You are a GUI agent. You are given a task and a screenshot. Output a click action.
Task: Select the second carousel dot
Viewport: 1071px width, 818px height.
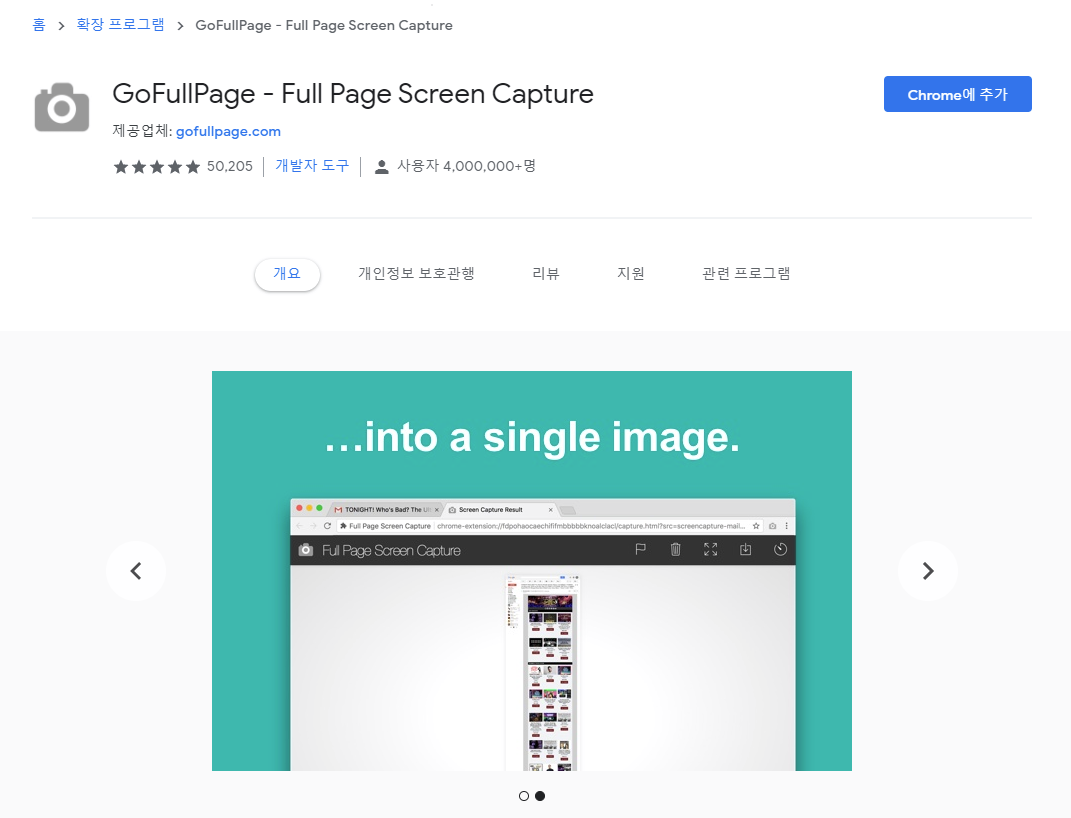[540, 796]
